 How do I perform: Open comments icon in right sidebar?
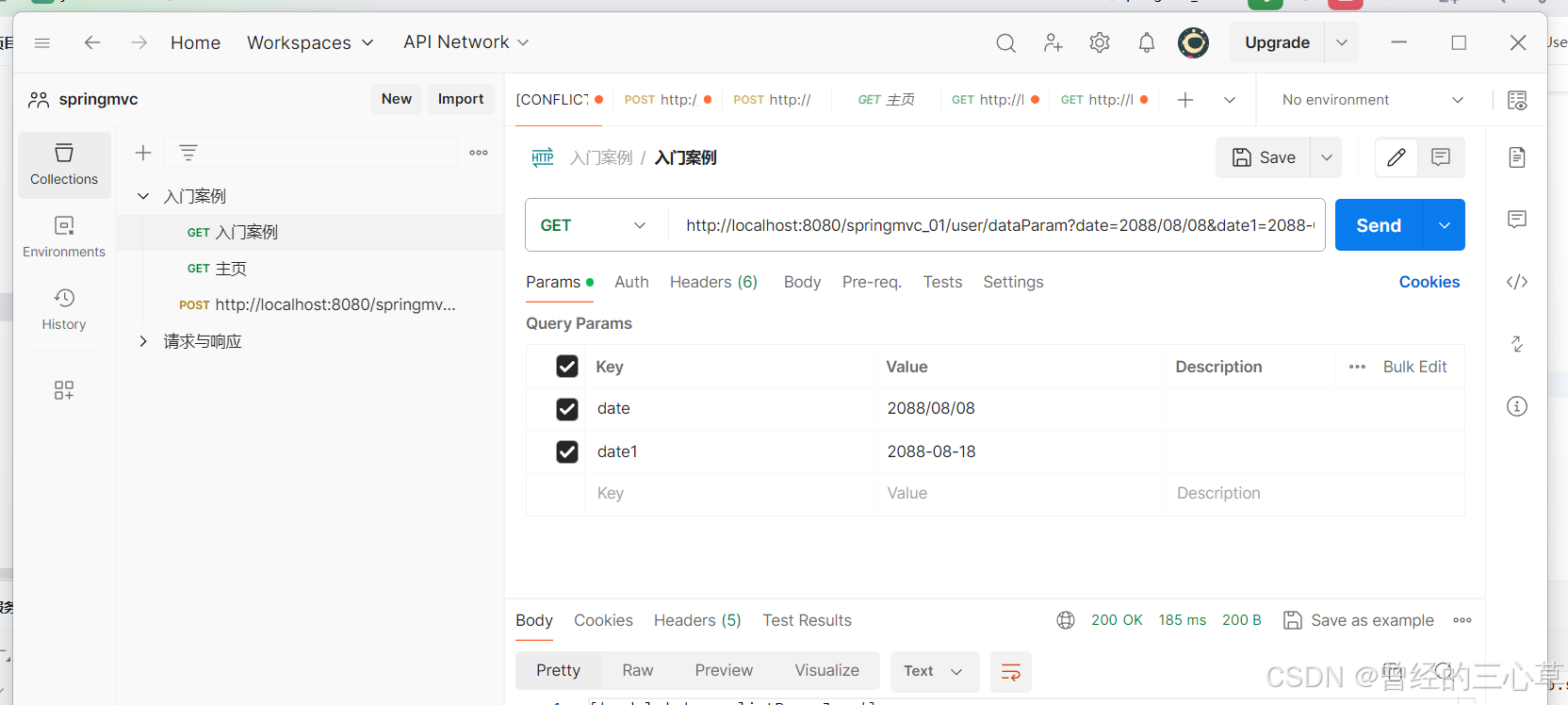tap(1517, 220)
